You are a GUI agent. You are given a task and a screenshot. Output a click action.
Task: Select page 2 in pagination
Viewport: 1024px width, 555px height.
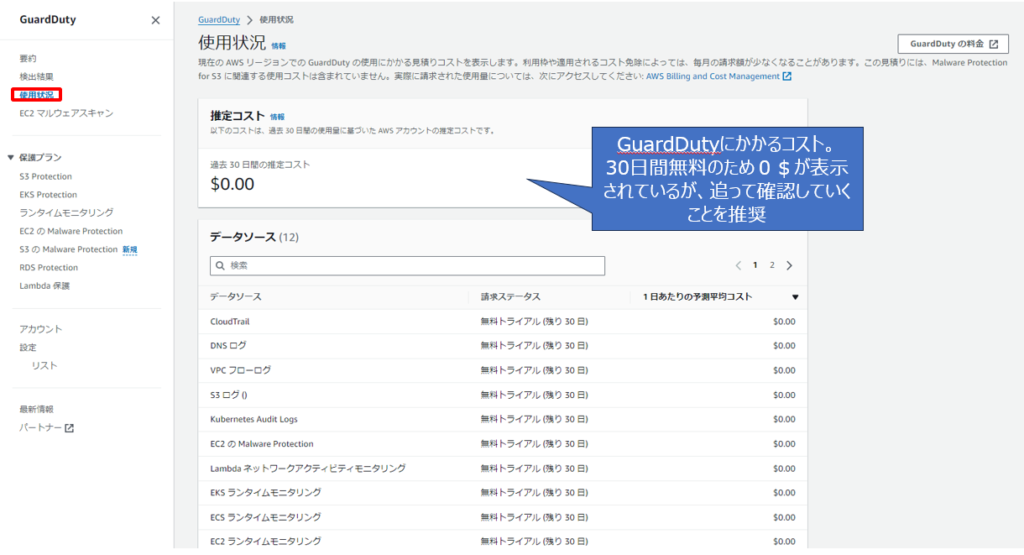click(772, 265)
